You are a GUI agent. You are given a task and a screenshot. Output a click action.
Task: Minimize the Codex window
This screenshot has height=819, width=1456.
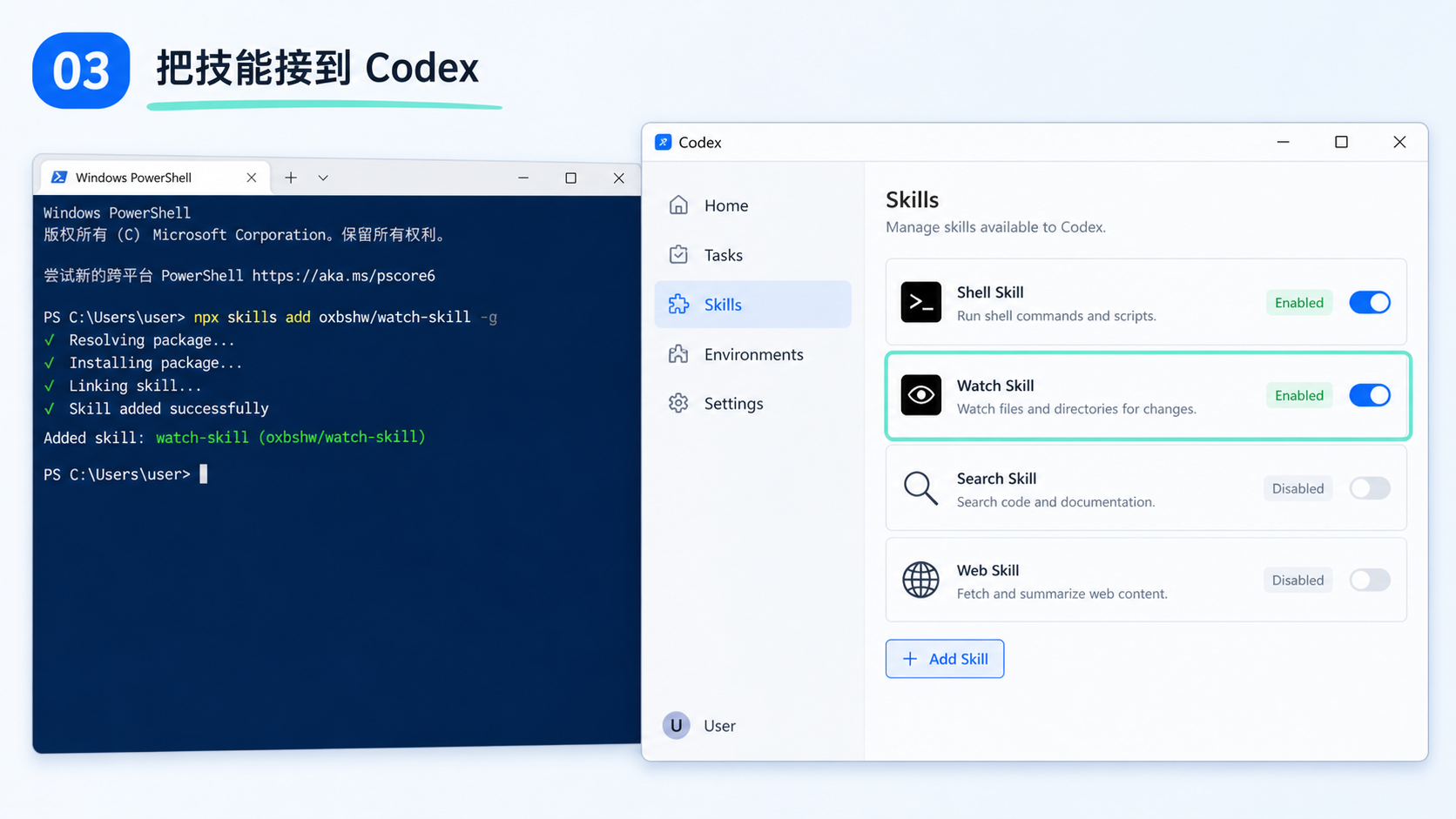(x=1284, y=142)
